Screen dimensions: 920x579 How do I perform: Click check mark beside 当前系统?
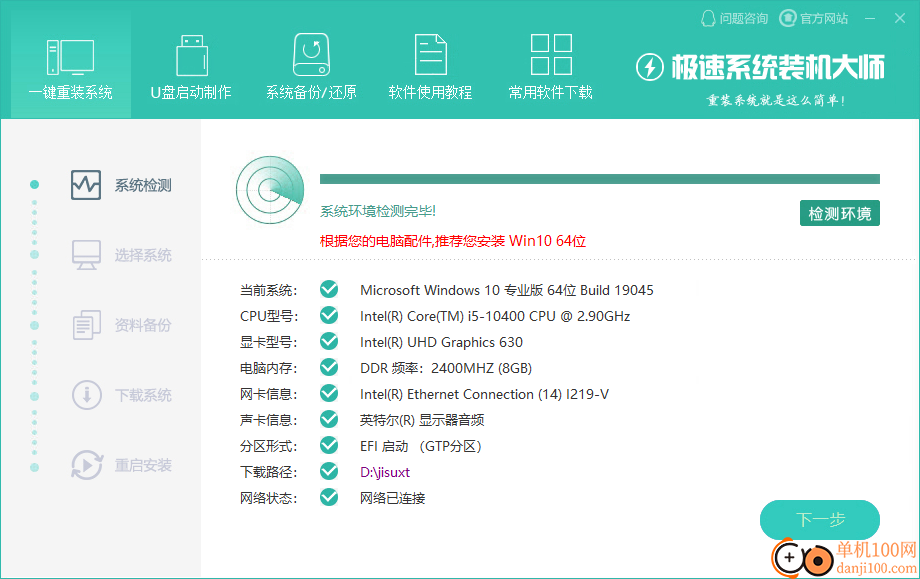click(329, 289)
